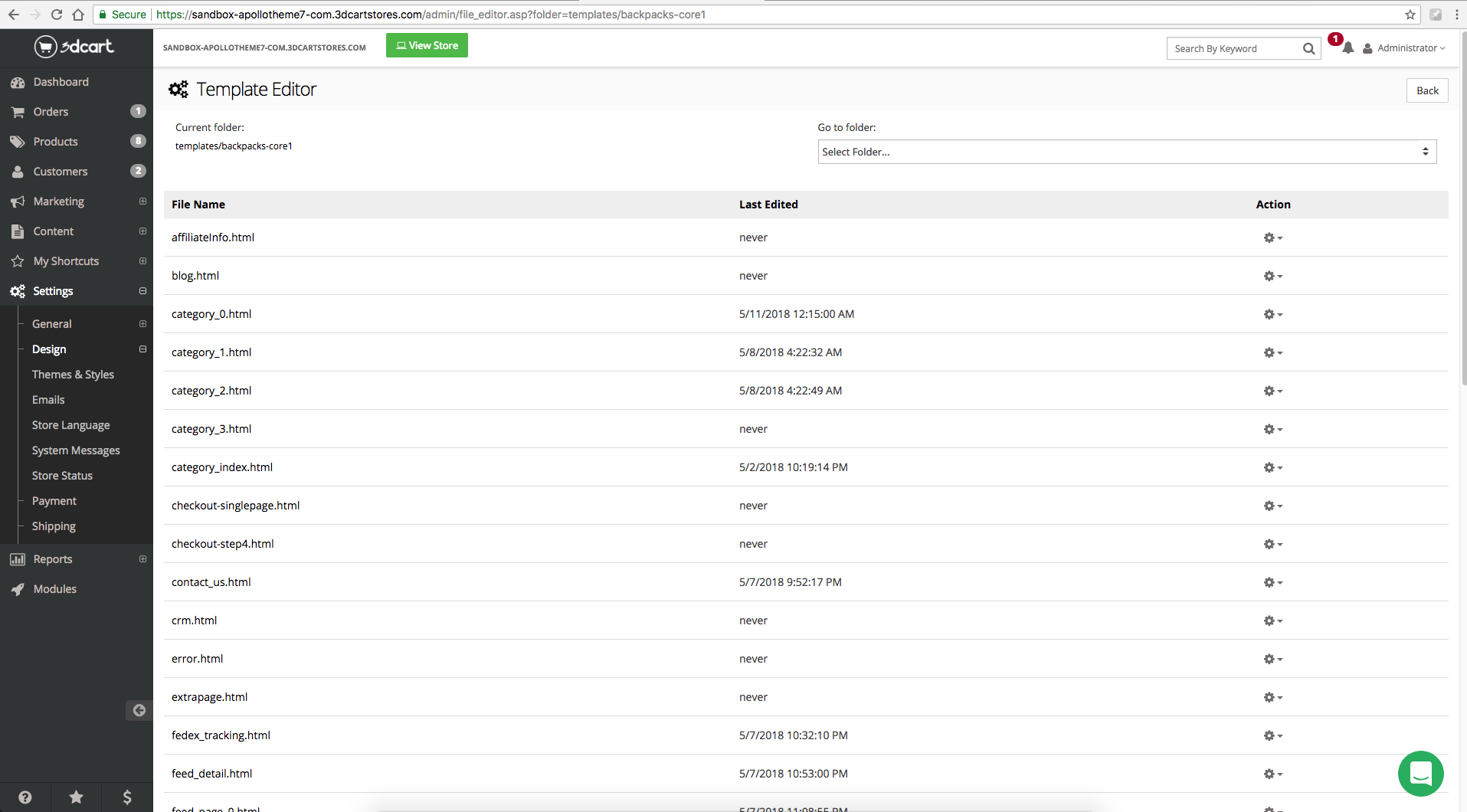Viewport: 1467px width, 812px height.
Task: Go to Payment settings
Action: coord(54,501)
